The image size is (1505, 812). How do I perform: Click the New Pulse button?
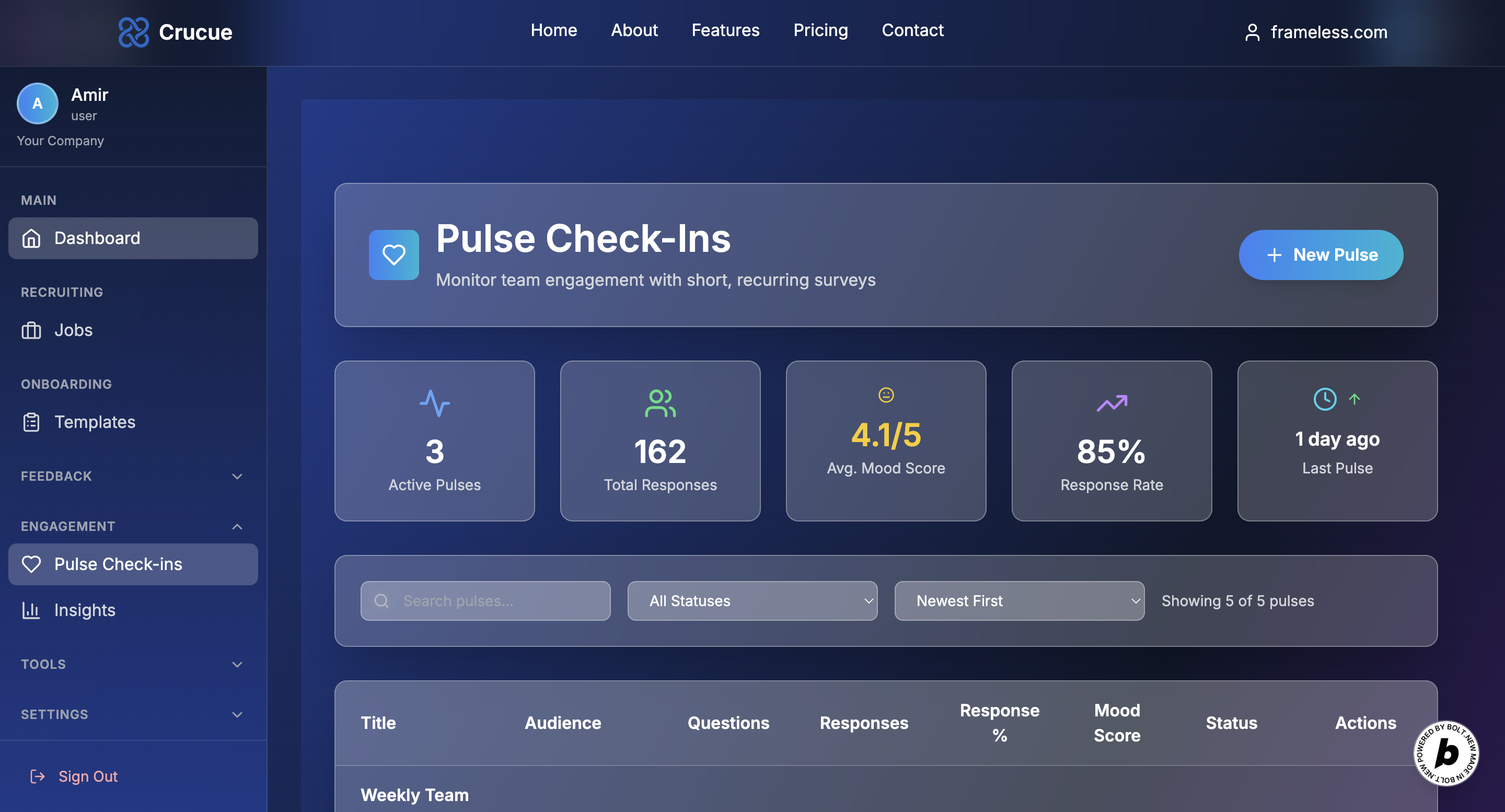click(1321, 254)
